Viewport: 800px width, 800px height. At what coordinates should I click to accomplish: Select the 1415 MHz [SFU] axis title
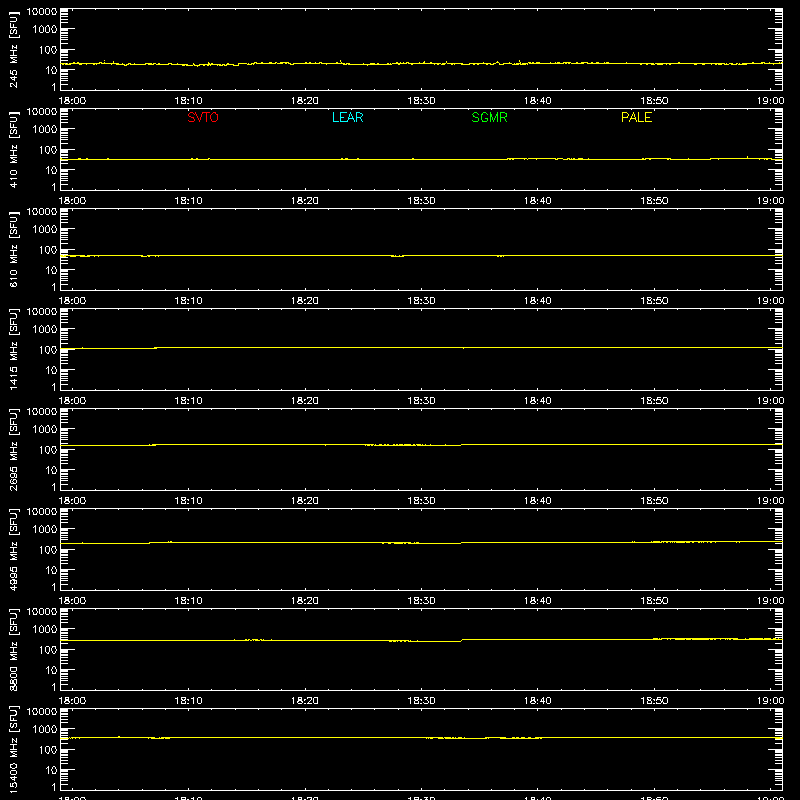pyautogui.click(x=14, y=349)
